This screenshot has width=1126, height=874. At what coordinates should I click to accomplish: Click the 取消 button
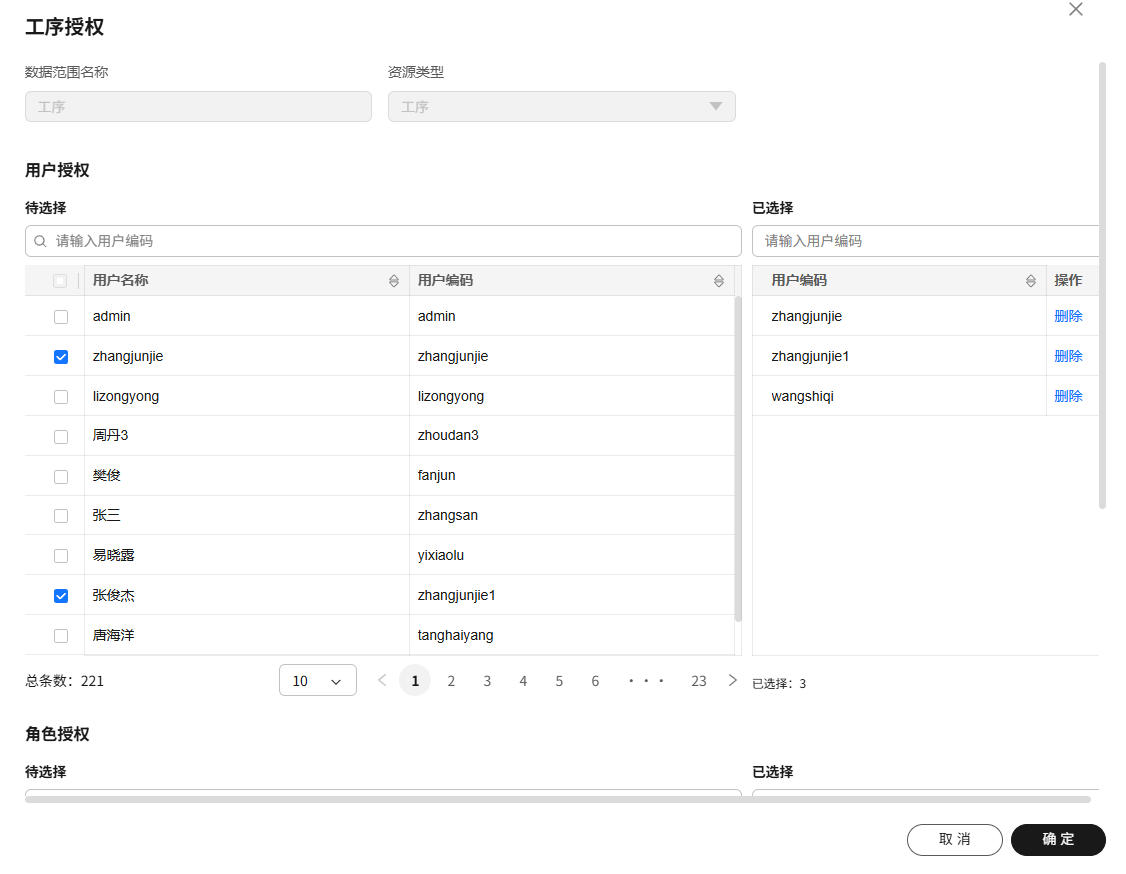pos(954,840)
